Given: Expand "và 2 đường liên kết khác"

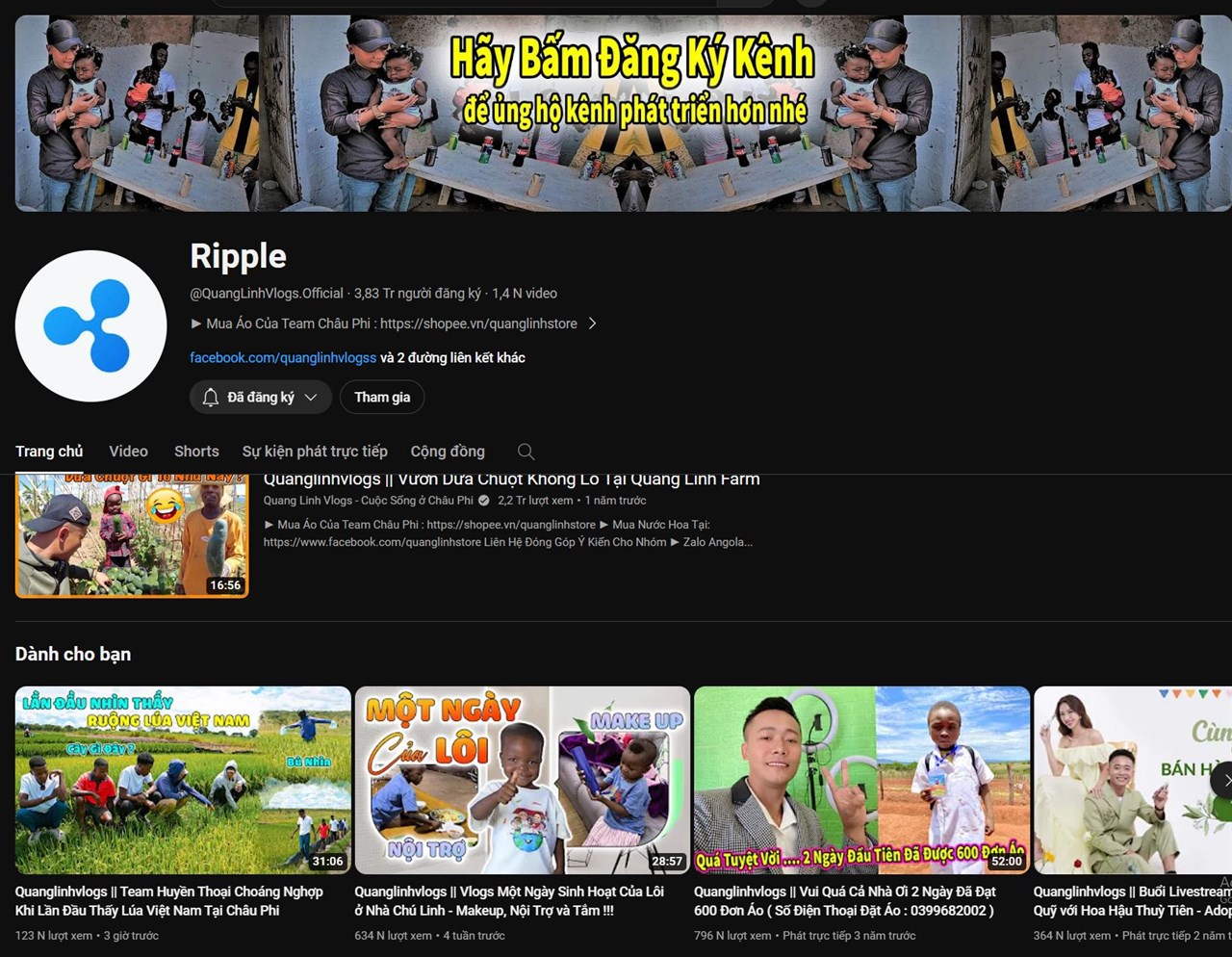Looking at the screenshot, I should (x=450, y=357).
